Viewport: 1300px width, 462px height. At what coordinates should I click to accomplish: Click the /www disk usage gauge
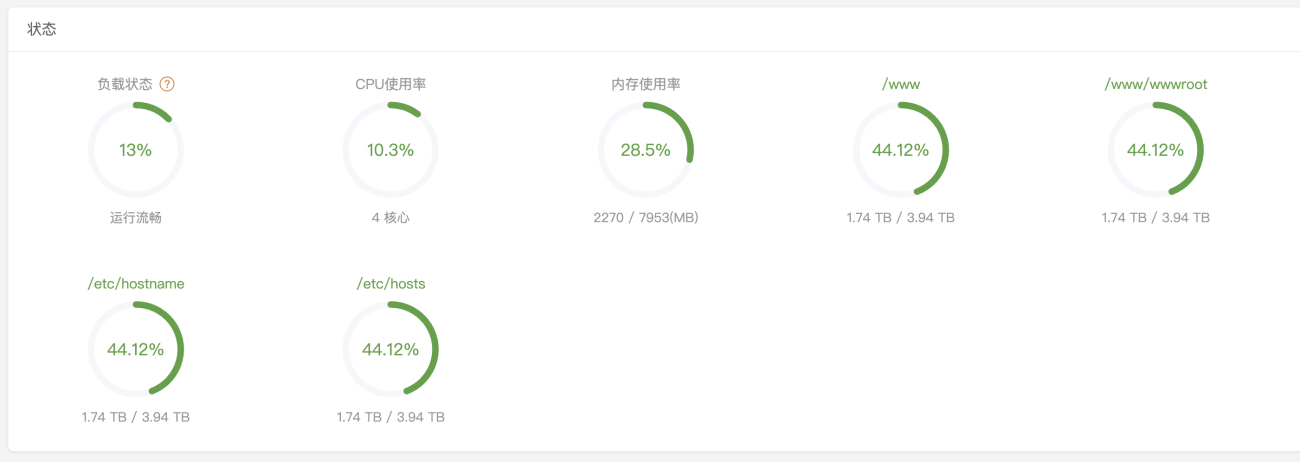pos(901,150)
